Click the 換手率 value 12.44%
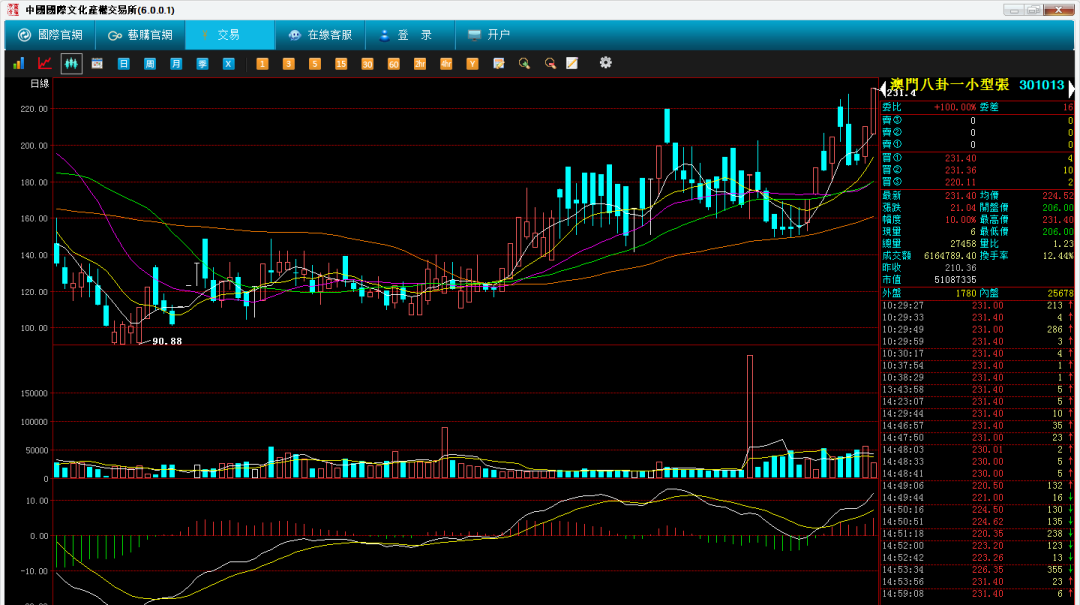1080x605 pixels. click(x=1057, y=256)
